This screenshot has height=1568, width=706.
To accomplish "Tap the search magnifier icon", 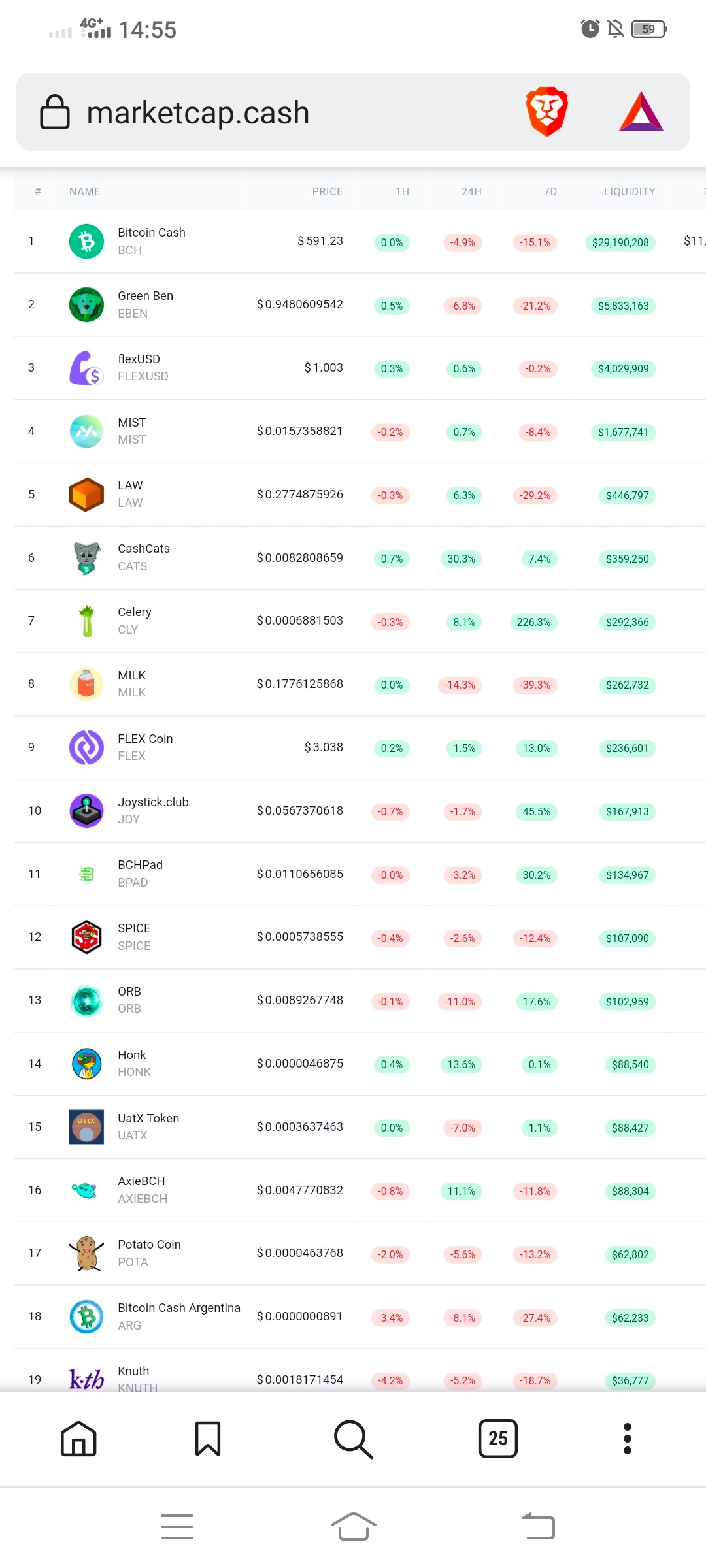I will (x=353, y=1439).
